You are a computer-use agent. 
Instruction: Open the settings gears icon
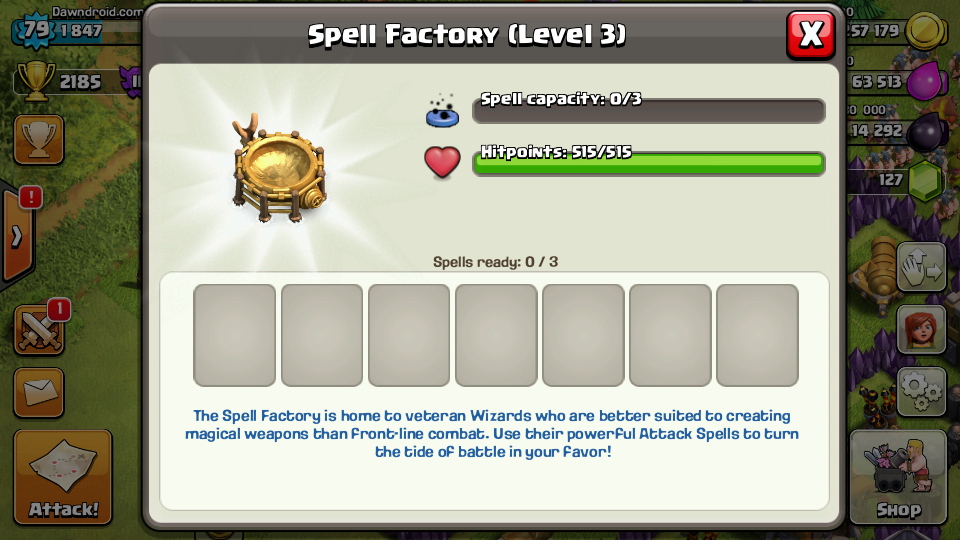[921, 392]
